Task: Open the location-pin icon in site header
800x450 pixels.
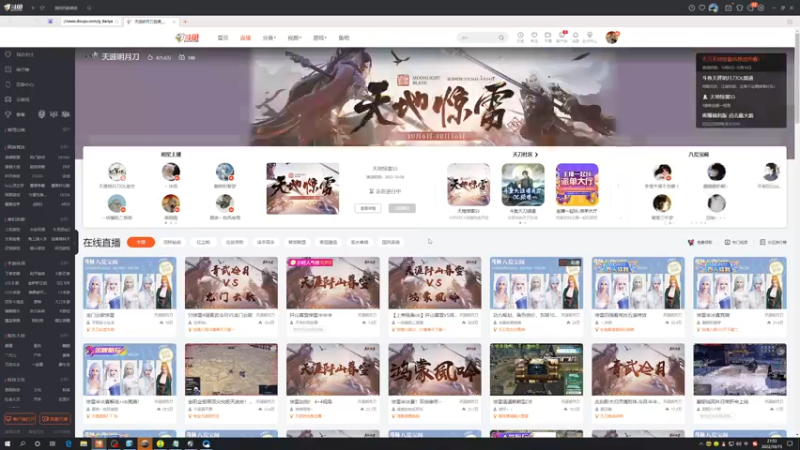Action: click(589, 37)
